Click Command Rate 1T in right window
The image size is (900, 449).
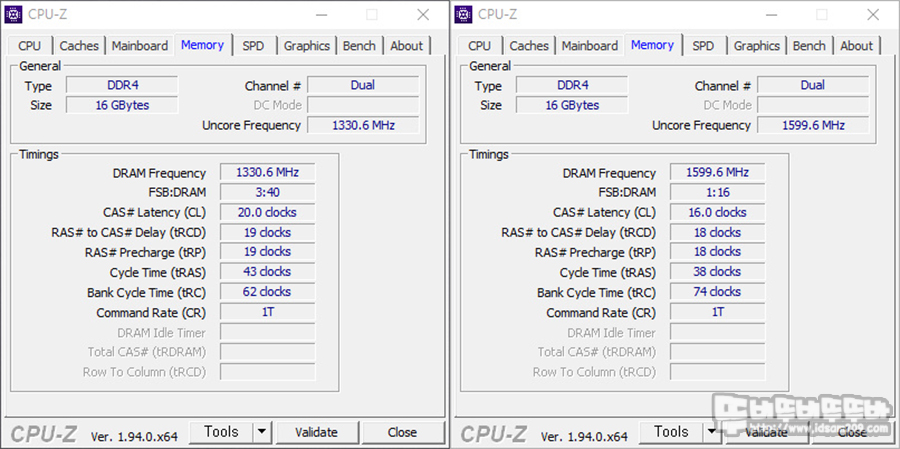pyautogui.click(x=717, y=312)
